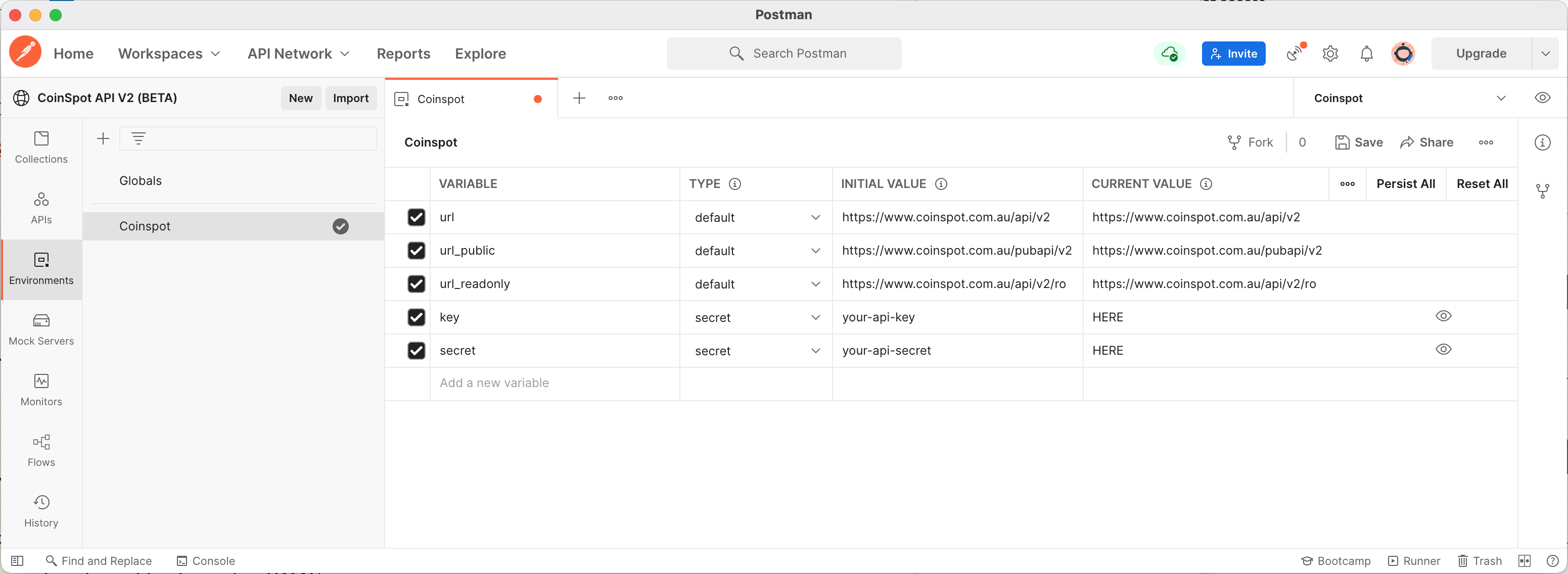Uncheck the key variable checkbox
The height and width of the screenshot is (574, 1568).
tap(417, 317)
